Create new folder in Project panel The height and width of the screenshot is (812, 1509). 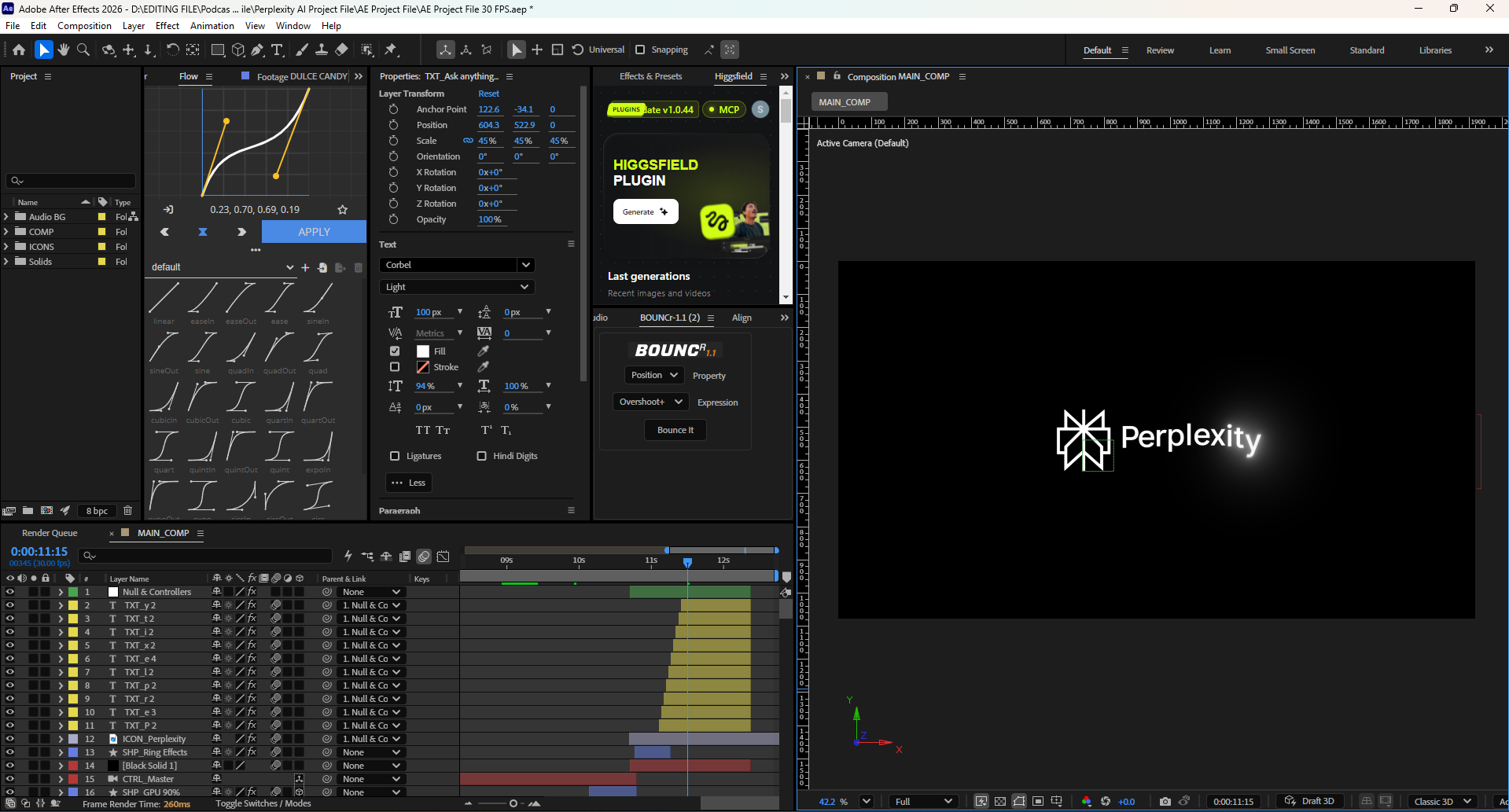pyautogui.click(x=28, y=510)
